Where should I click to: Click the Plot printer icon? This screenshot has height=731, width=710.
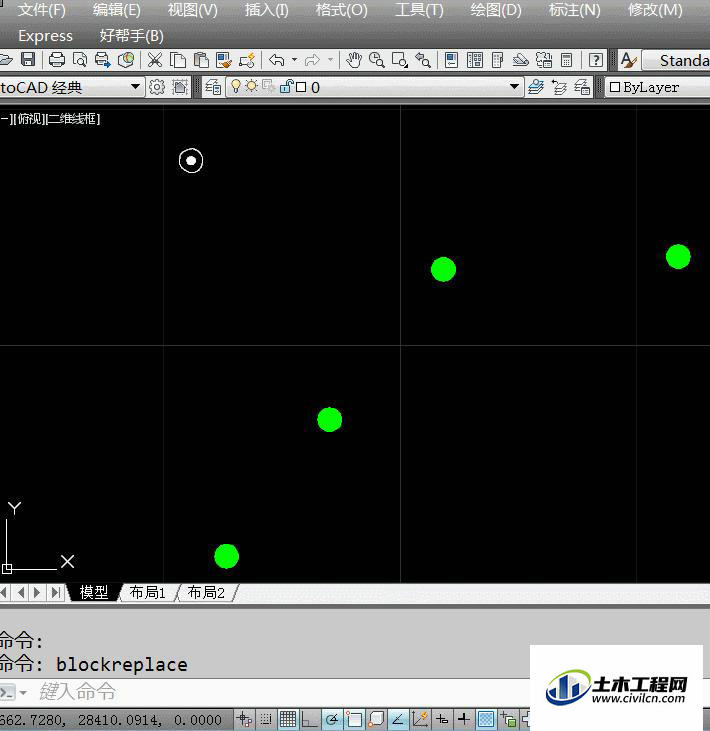(57, 60)
